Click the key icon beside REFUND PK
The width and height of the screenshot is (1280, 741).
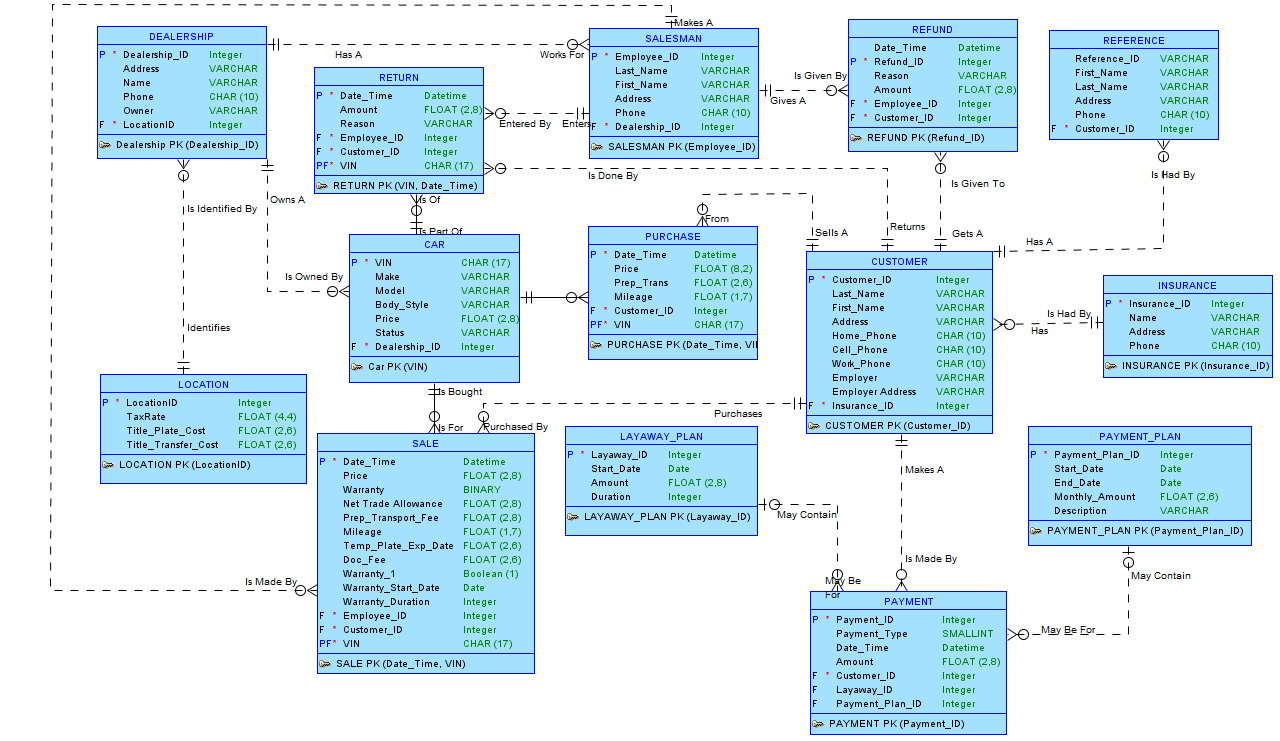coord(857,138)
